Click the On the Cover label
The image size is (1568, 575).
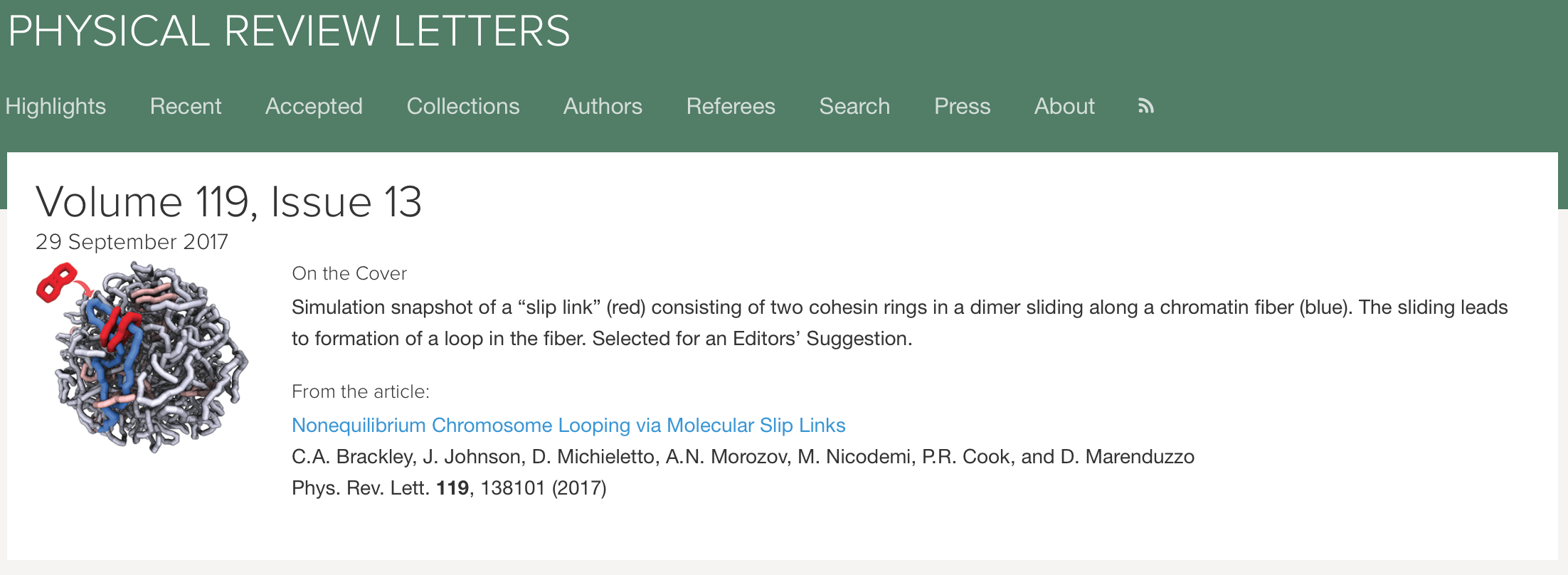(x=349, y=273)
